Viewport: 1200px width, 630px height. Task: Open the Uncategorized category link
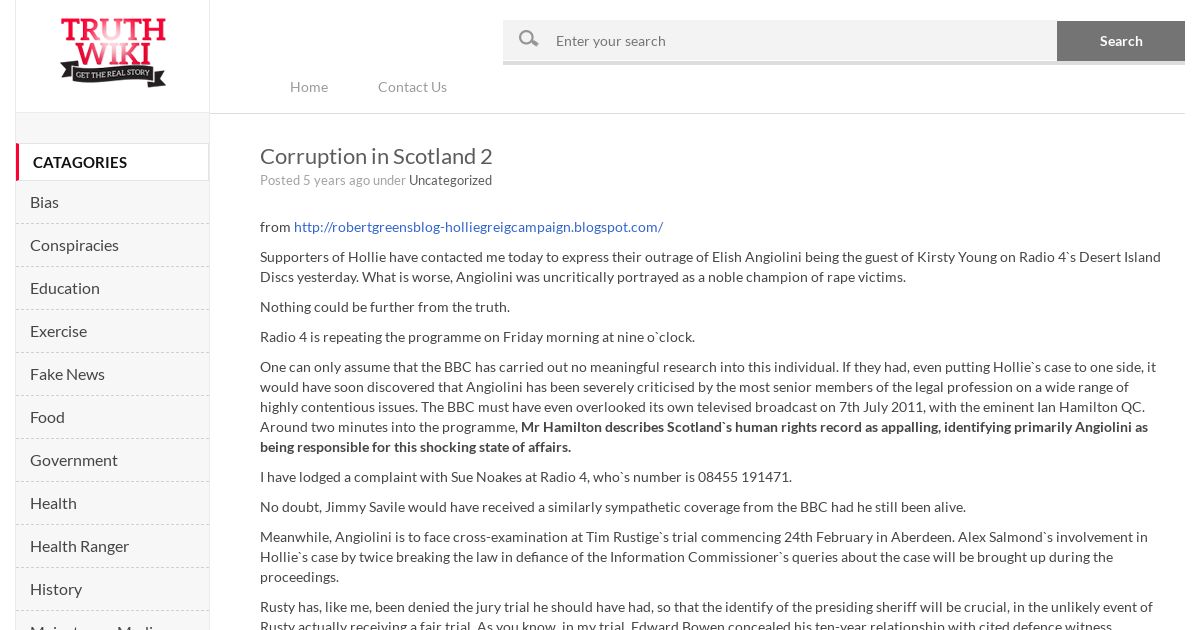450,181
